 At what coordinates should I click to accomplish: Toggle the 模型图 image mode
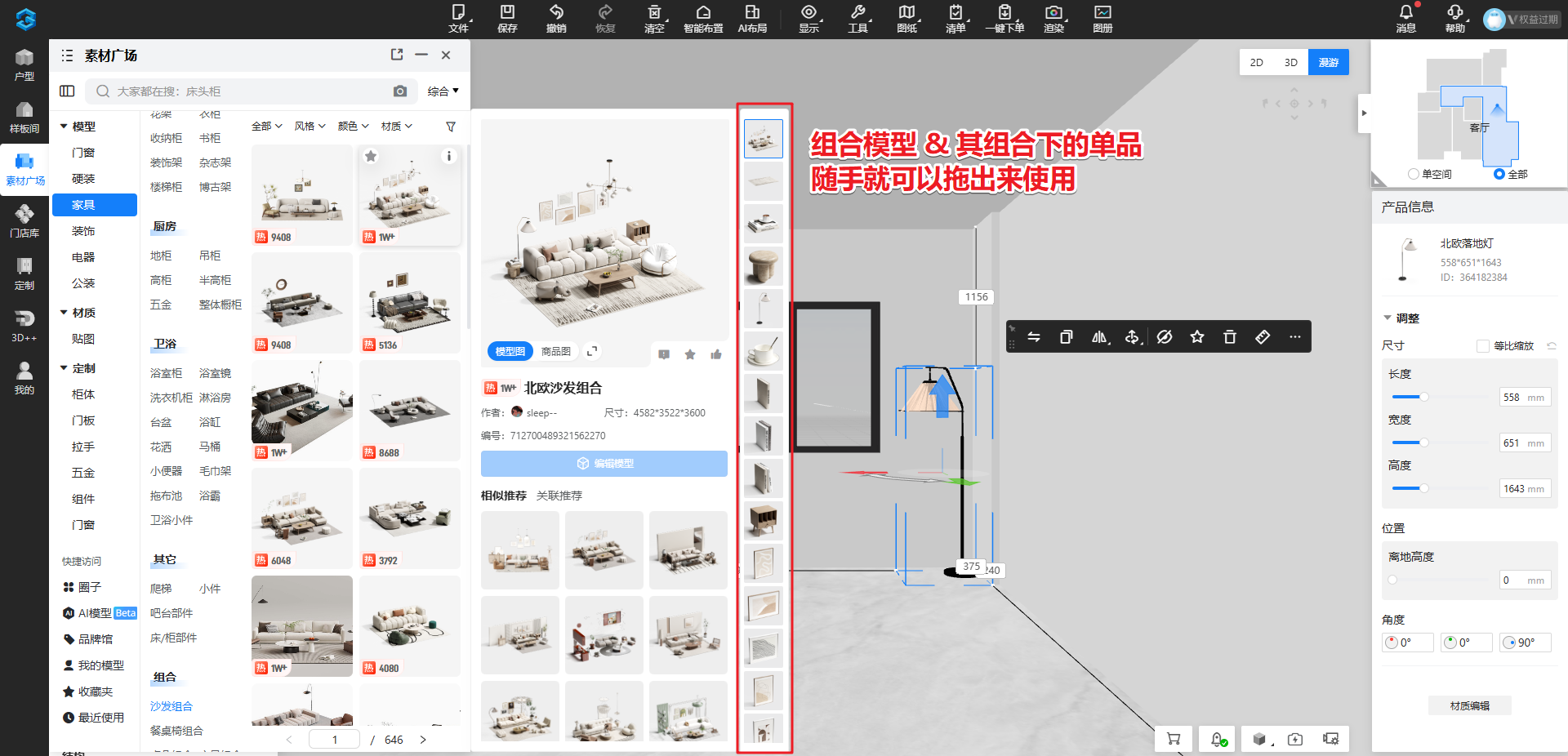point(510,351)
